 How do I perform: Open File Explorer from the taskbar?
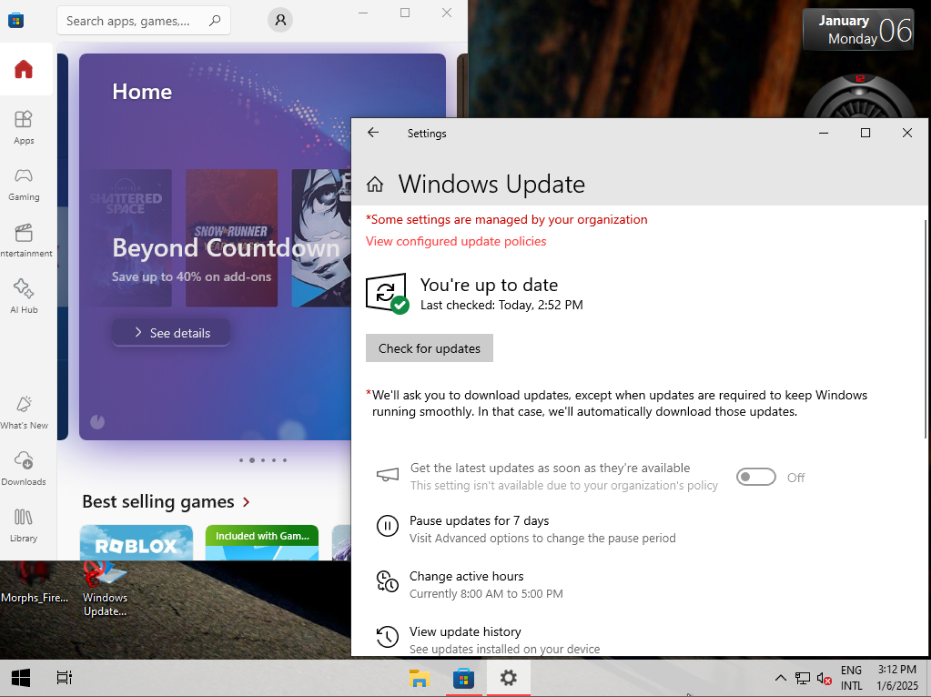[419, 678]
